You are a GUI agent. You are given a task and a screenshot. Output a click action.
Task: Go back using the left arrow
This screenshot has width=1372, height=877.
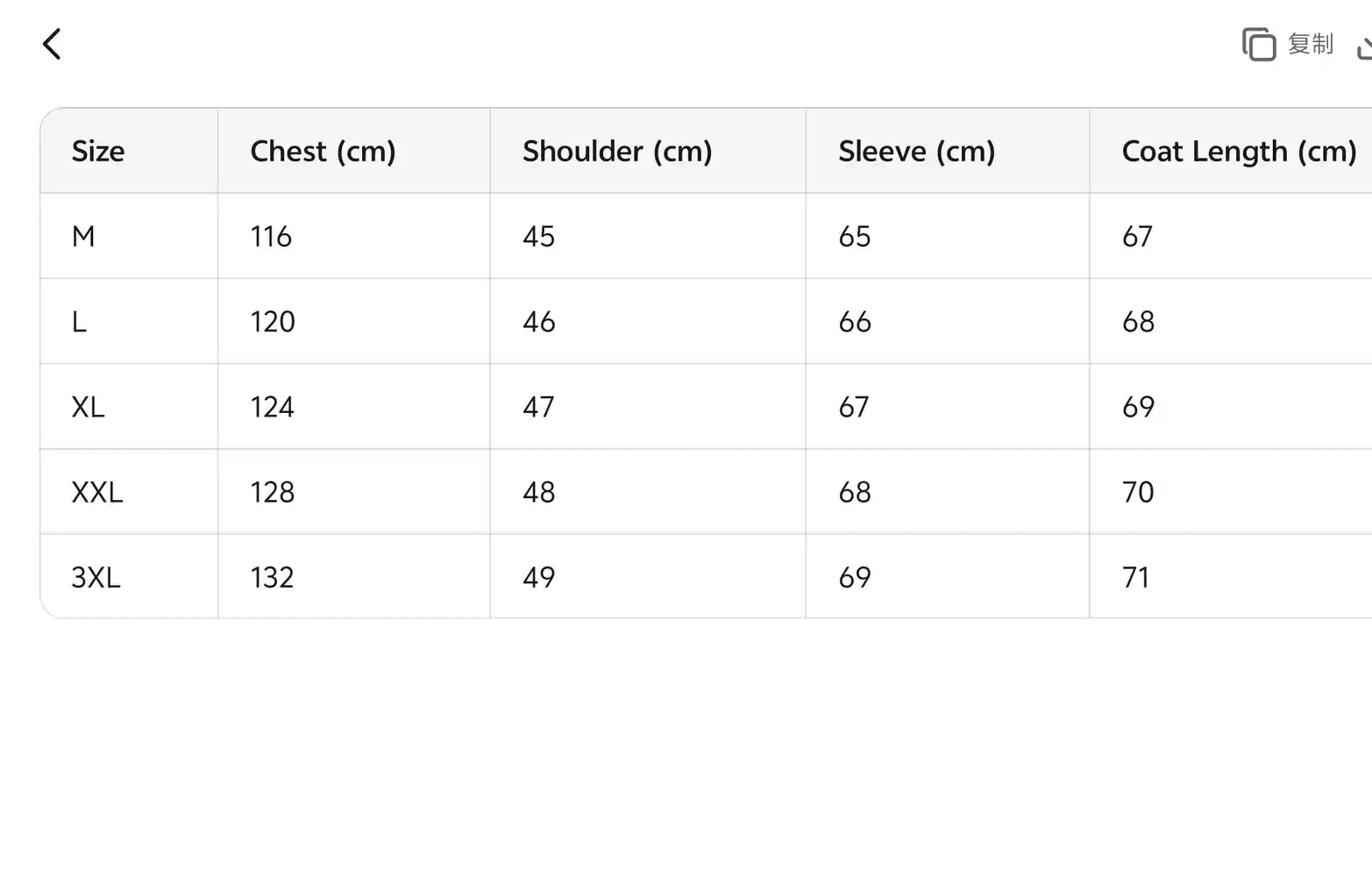tap(52, 44)
